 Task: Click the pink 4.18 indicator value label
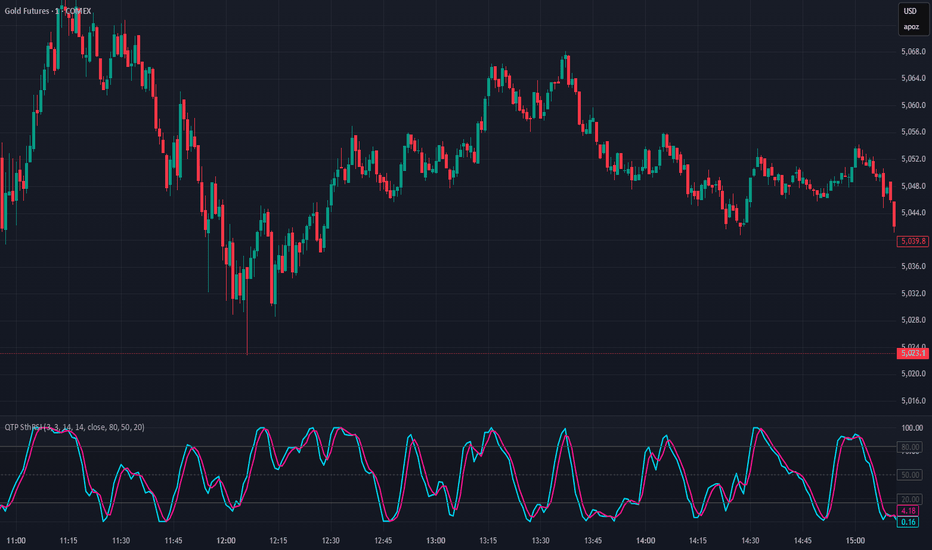point(908,511)
